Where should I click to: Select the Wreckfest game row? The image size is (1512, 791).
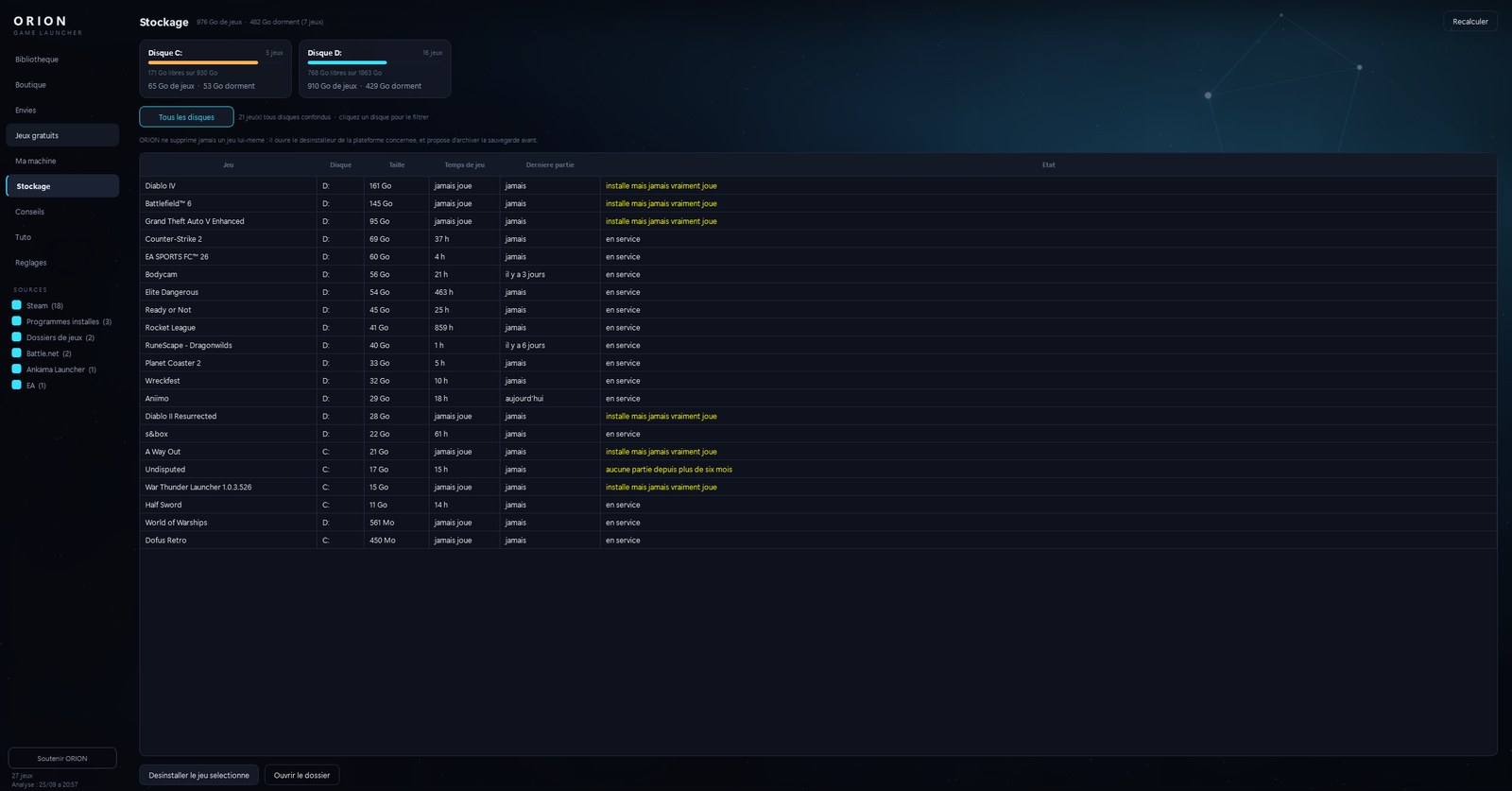(x=818, y=381)
